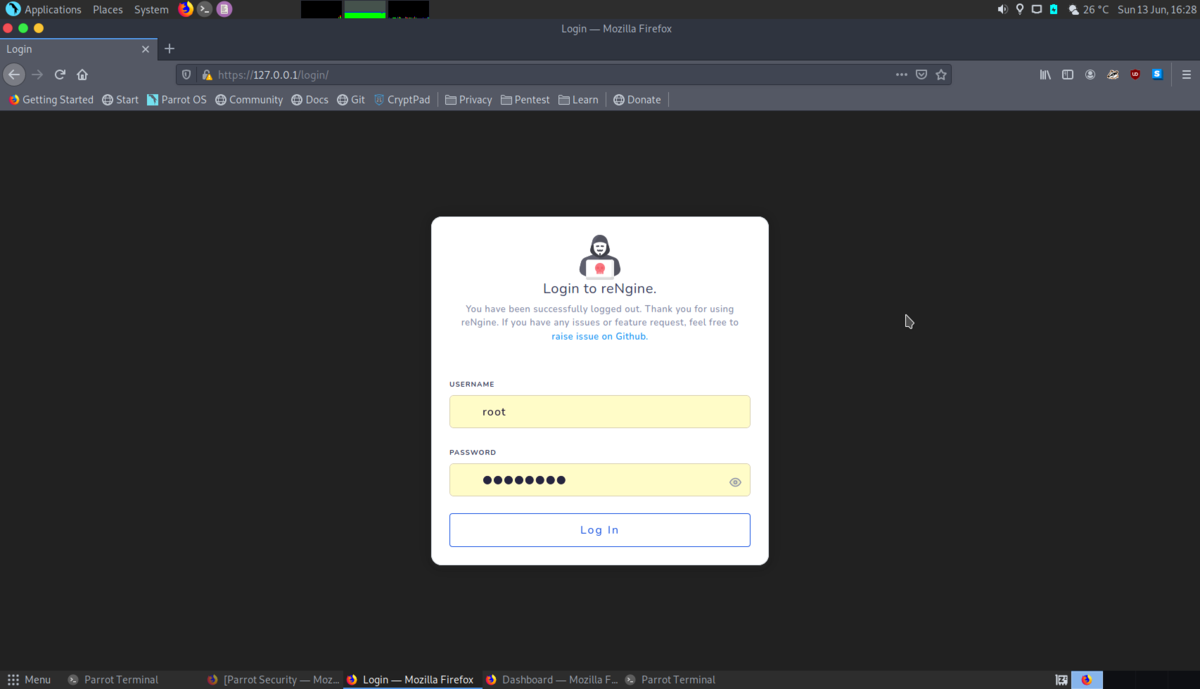This screenshot has width=1200, height=689.
Task: Open weather applet showing 26 °C
Action: [x=1088, y=9]
